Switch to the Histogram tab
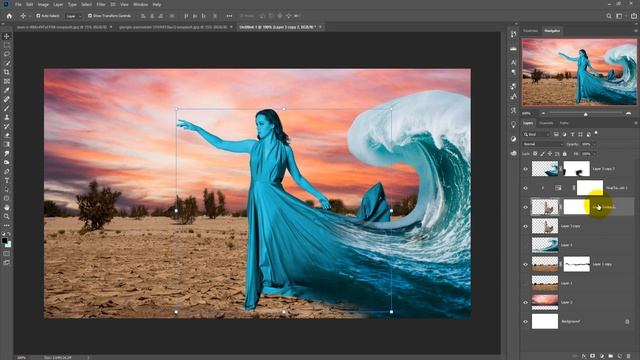 [531, 31]
